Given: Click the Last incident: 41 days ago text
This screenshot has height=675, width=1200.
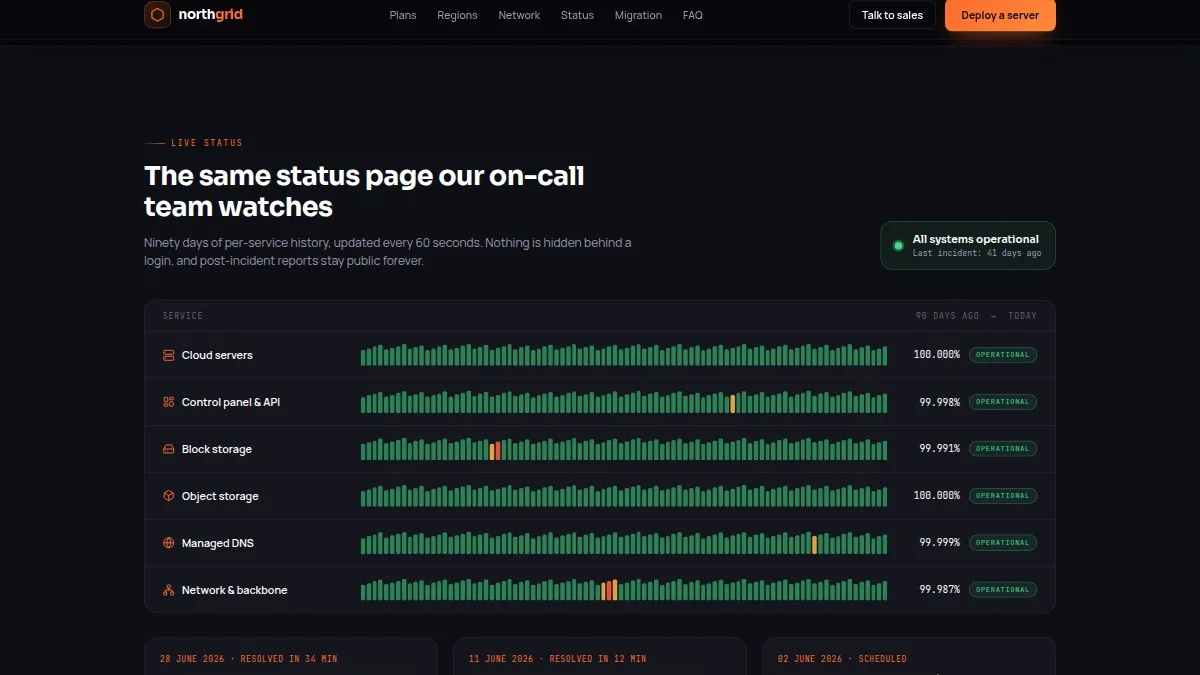Looking at the screenshot, I should [x=977, y=254].
